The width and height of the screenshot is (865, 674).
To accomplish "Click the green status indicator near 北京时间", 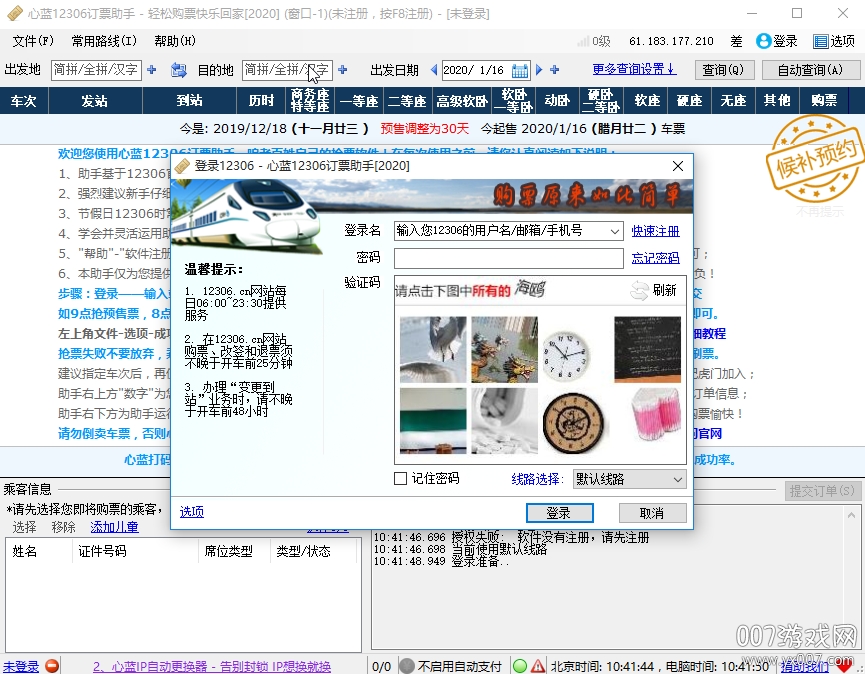I will [x=520, y=664].
